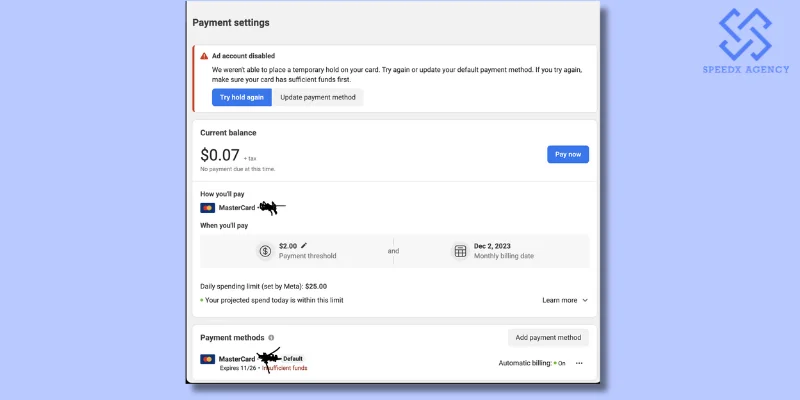
Task: Click the calendar icon for monthly billing date
Action: (460, 251)
